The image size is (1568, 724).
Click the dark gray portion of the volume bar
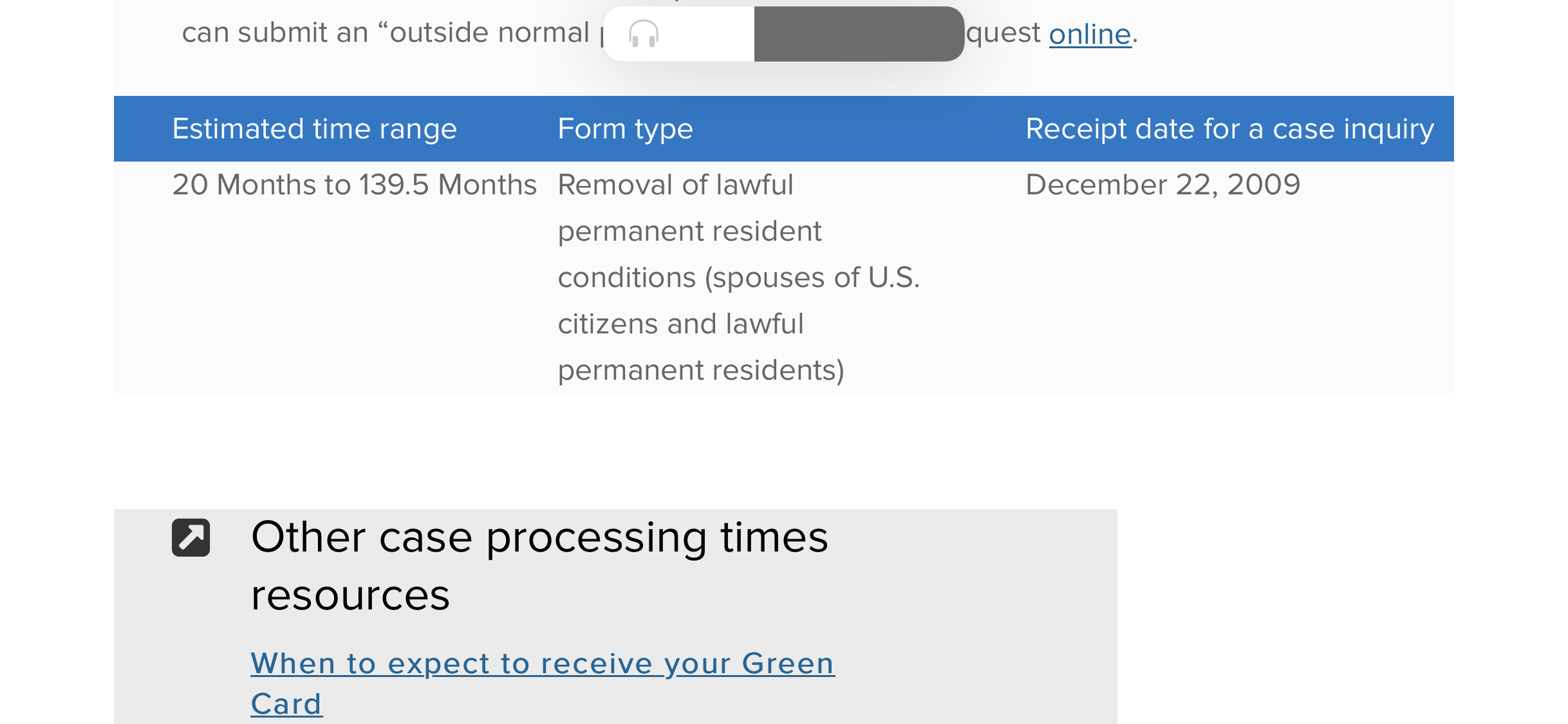click(x=859, y=34)
